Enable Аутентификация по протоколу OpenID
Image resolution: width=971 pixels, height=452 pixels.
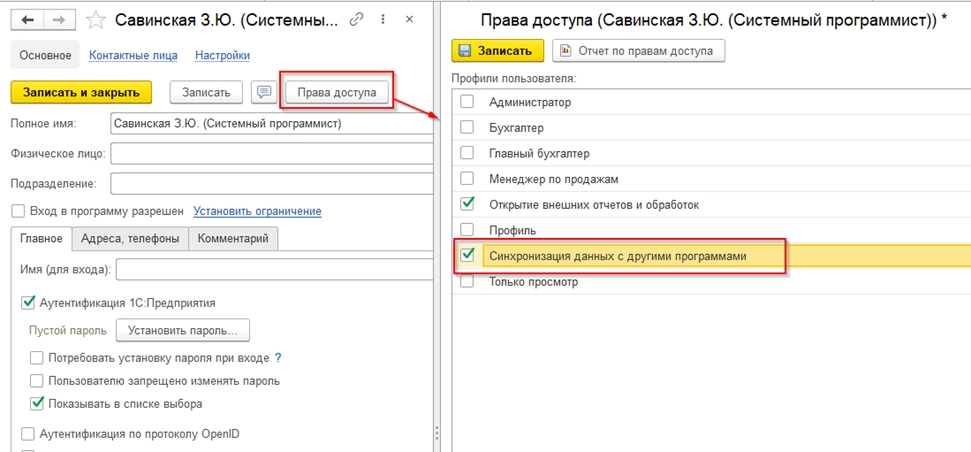27,434
